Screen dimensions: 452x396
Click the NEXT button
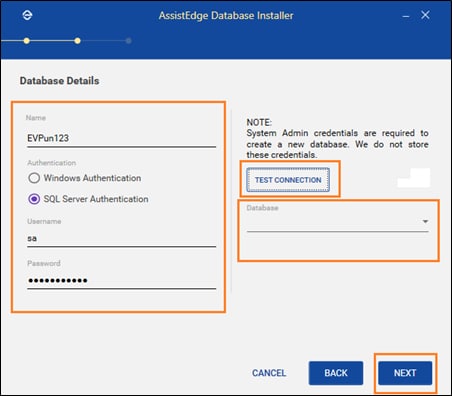405,373
